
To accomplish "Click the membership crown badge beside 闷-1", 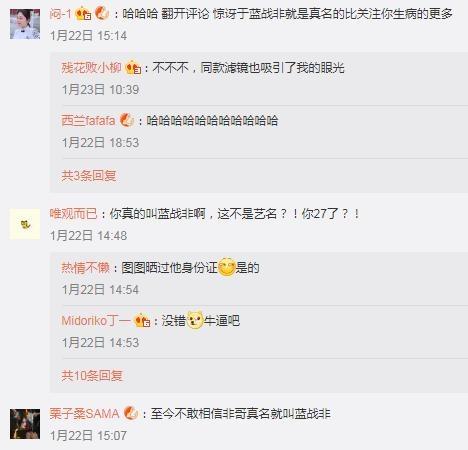I will coord(83,14).
